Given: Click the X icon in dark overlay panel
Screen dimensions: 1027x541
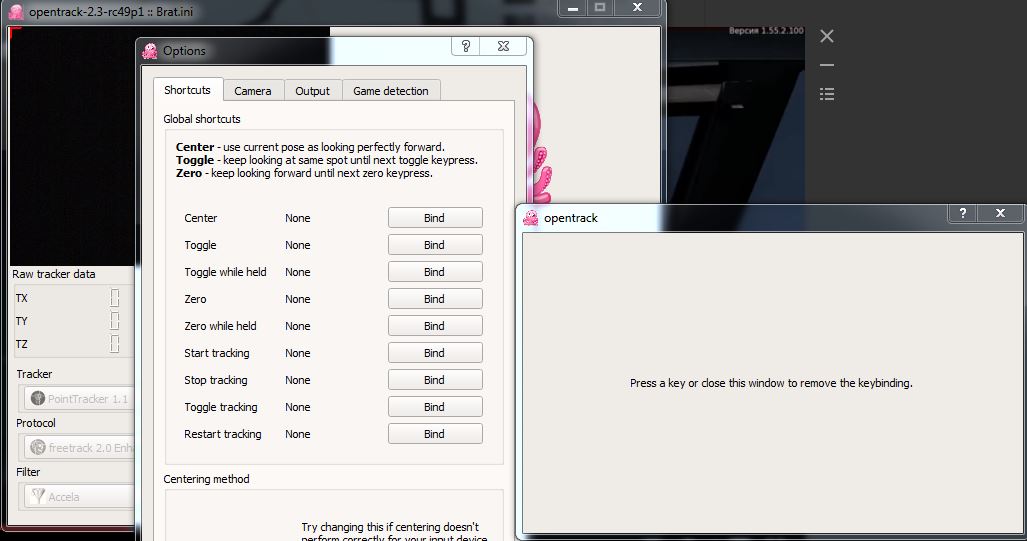Looking at the screenshot, I should click(827, 36).
